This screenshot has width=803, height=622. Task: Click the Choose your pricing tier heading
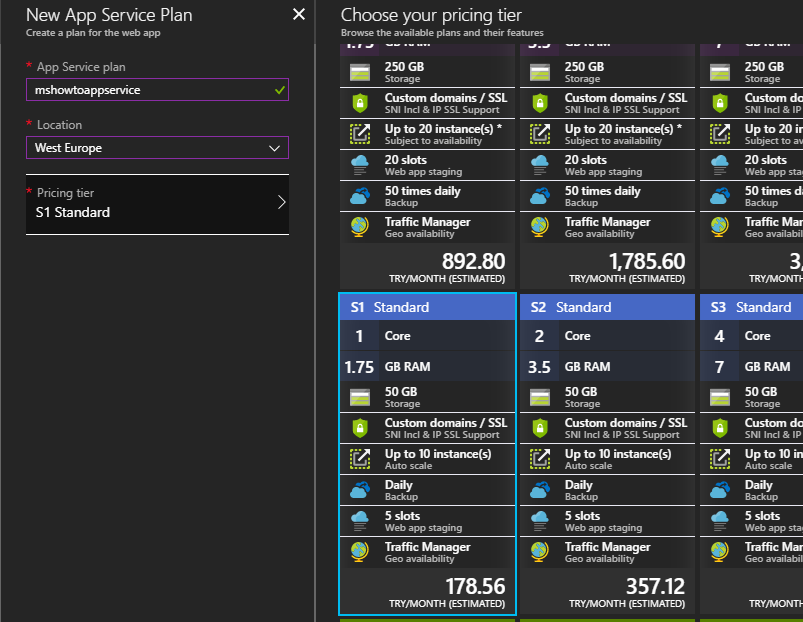(x=431, y=15)
